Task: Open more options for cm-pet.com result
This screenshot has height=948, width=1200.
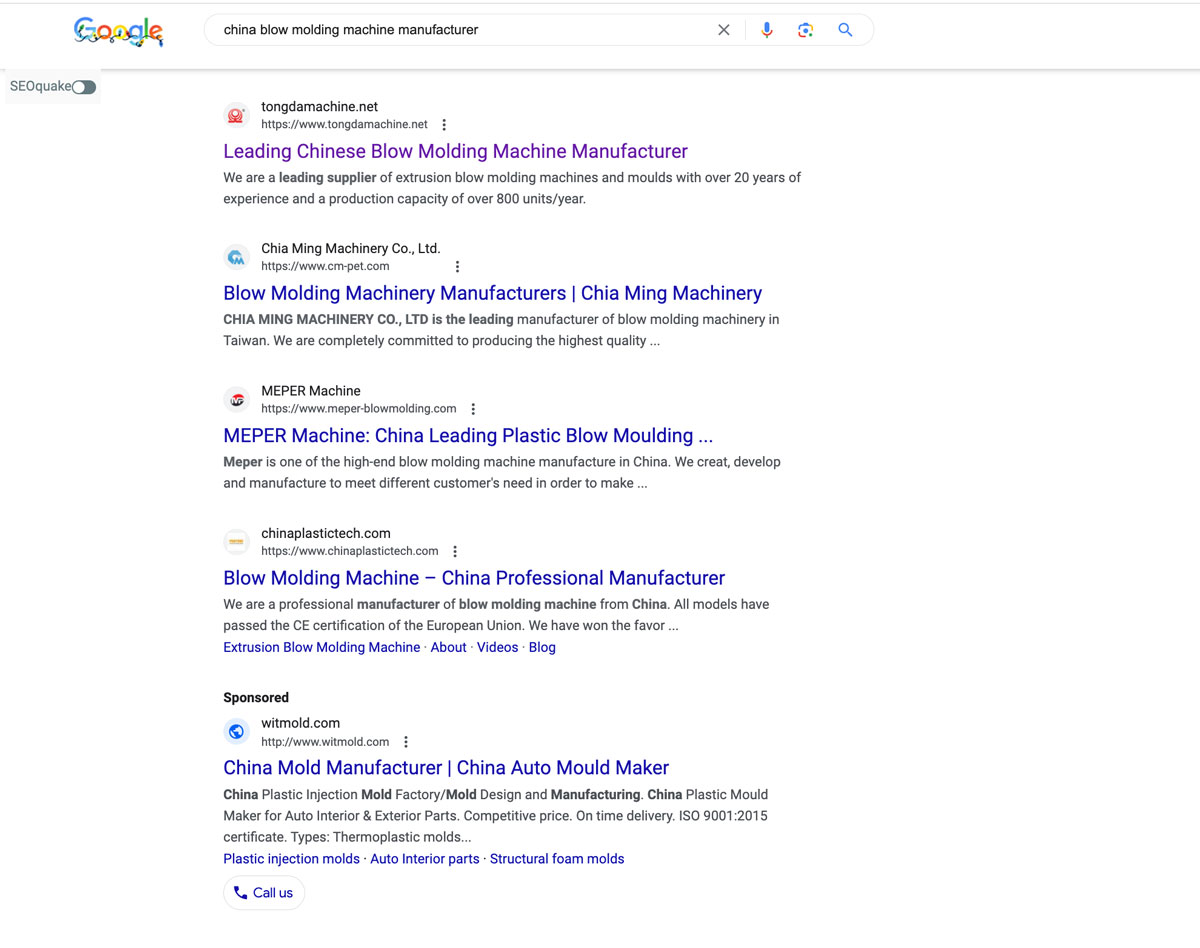Action: pyautogui.click(x=457, y=267)
